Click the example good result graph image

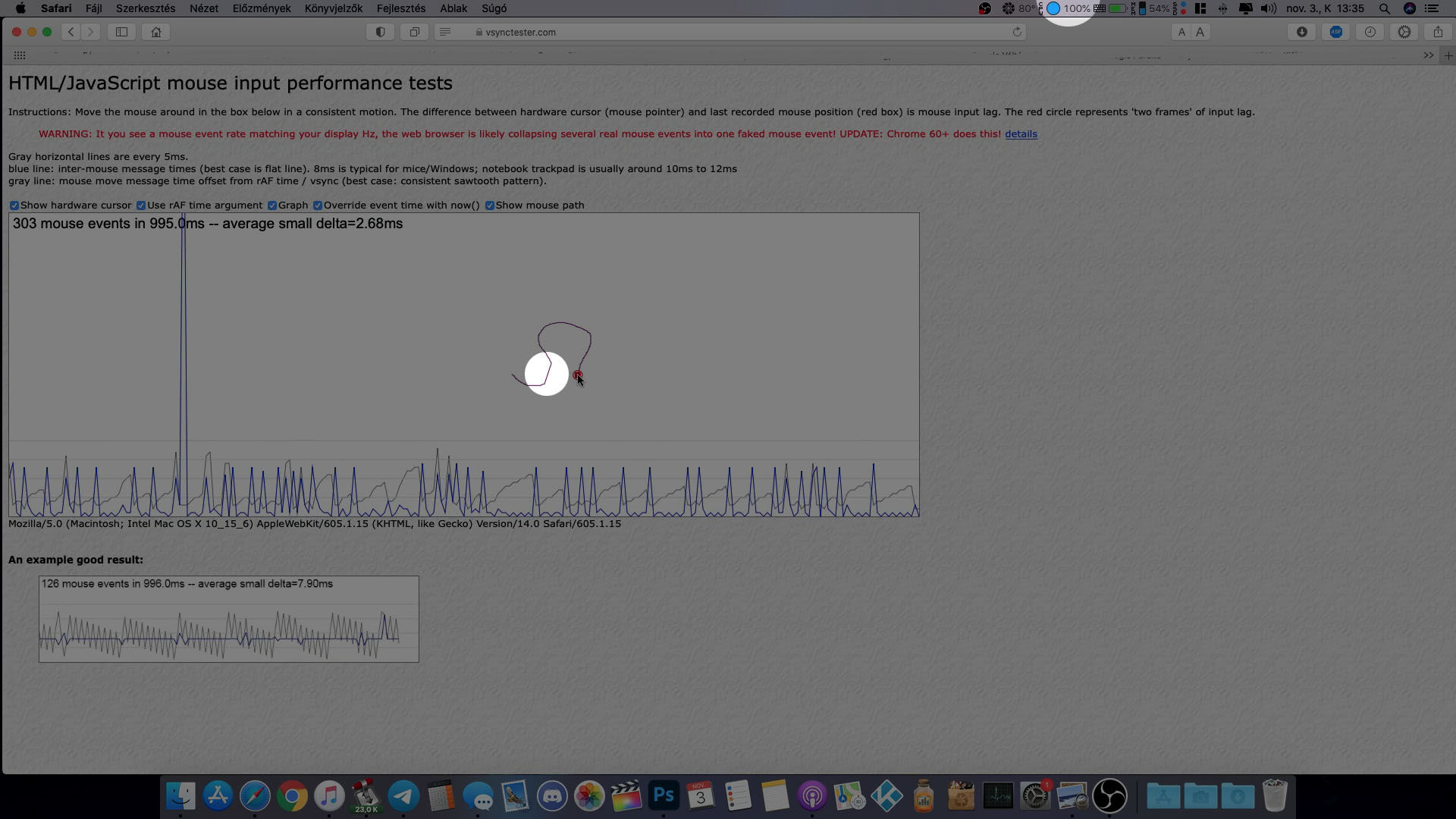[x=229, y=619]
